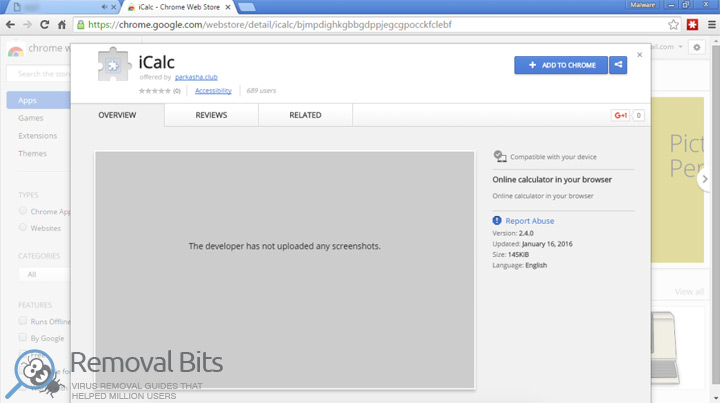Bookmark this page with the star icon

pyautogui.click(x=673, y=25)
